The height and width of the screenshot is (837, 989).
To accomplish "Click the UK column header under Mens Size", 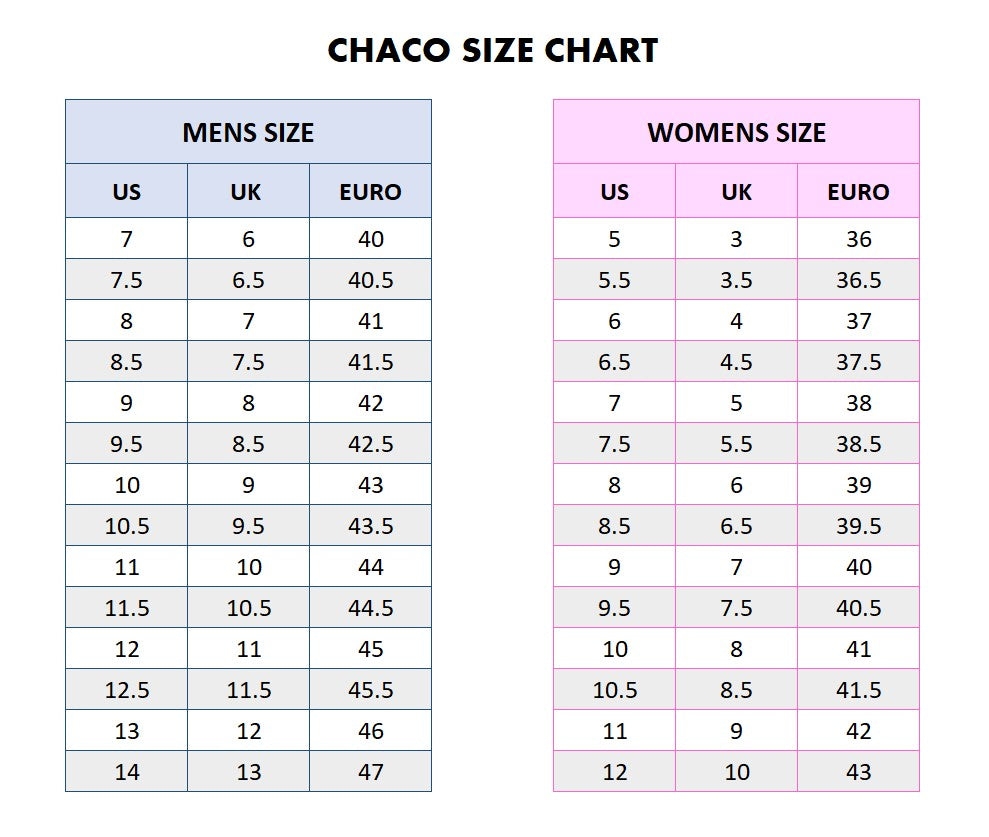I will [x=246, y=192].
